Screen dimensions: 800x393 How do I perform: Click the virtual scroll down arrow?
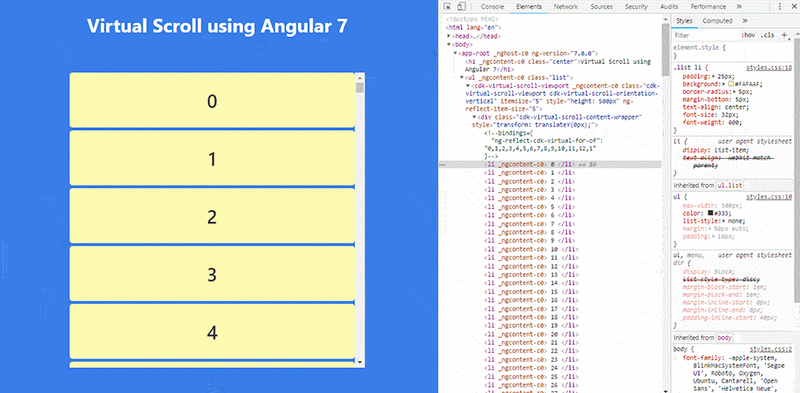(360, 361)
